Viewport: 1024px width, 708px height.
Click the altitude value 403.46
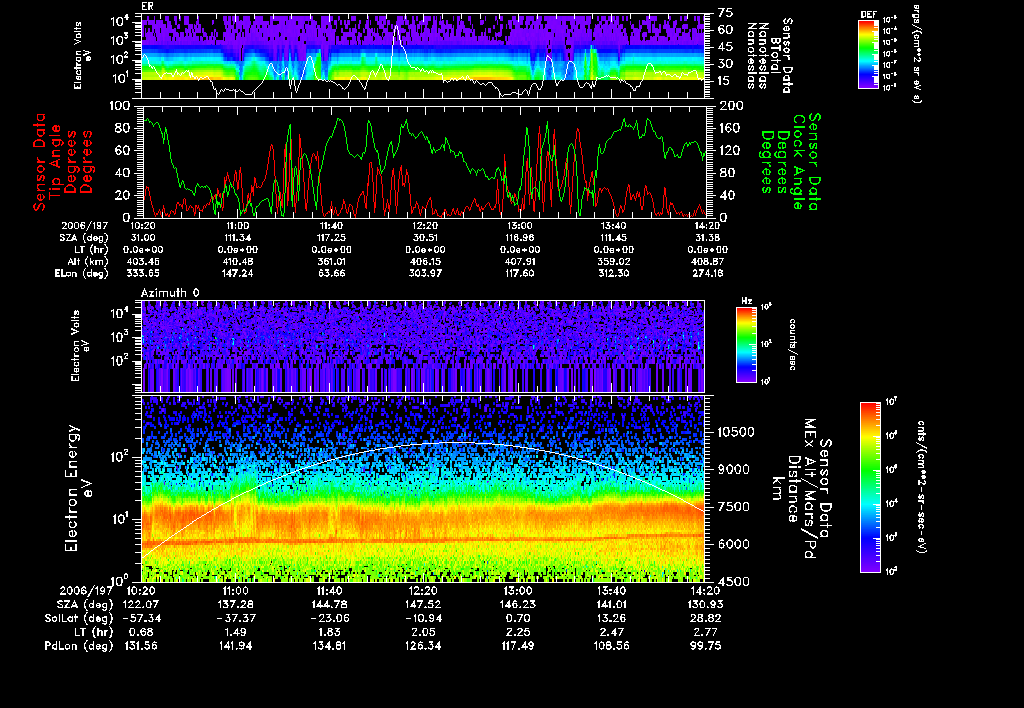coord(143,261)
